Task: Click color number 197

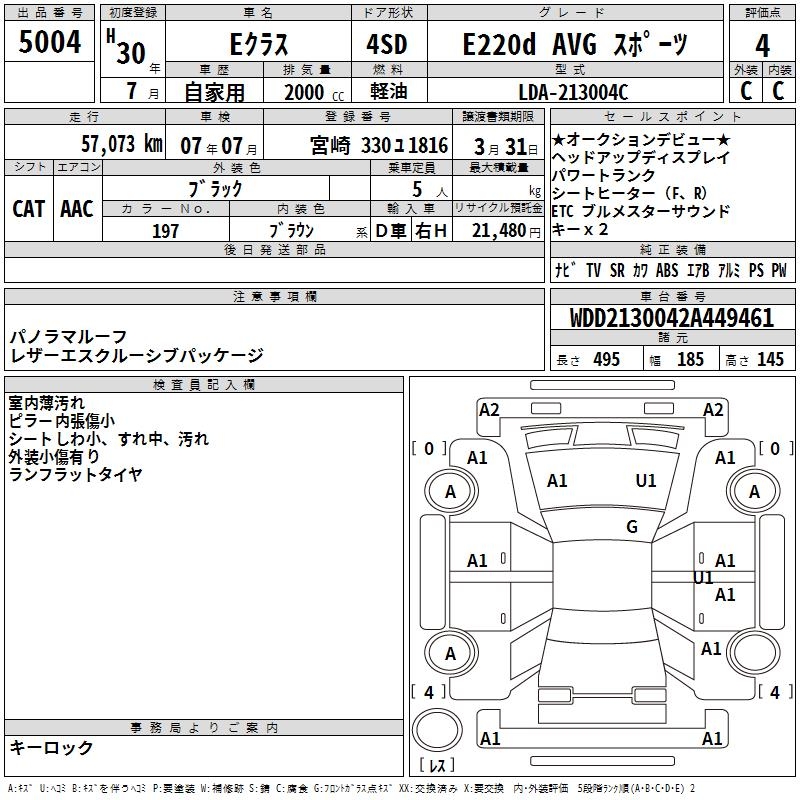Action: tap(165, 231)
